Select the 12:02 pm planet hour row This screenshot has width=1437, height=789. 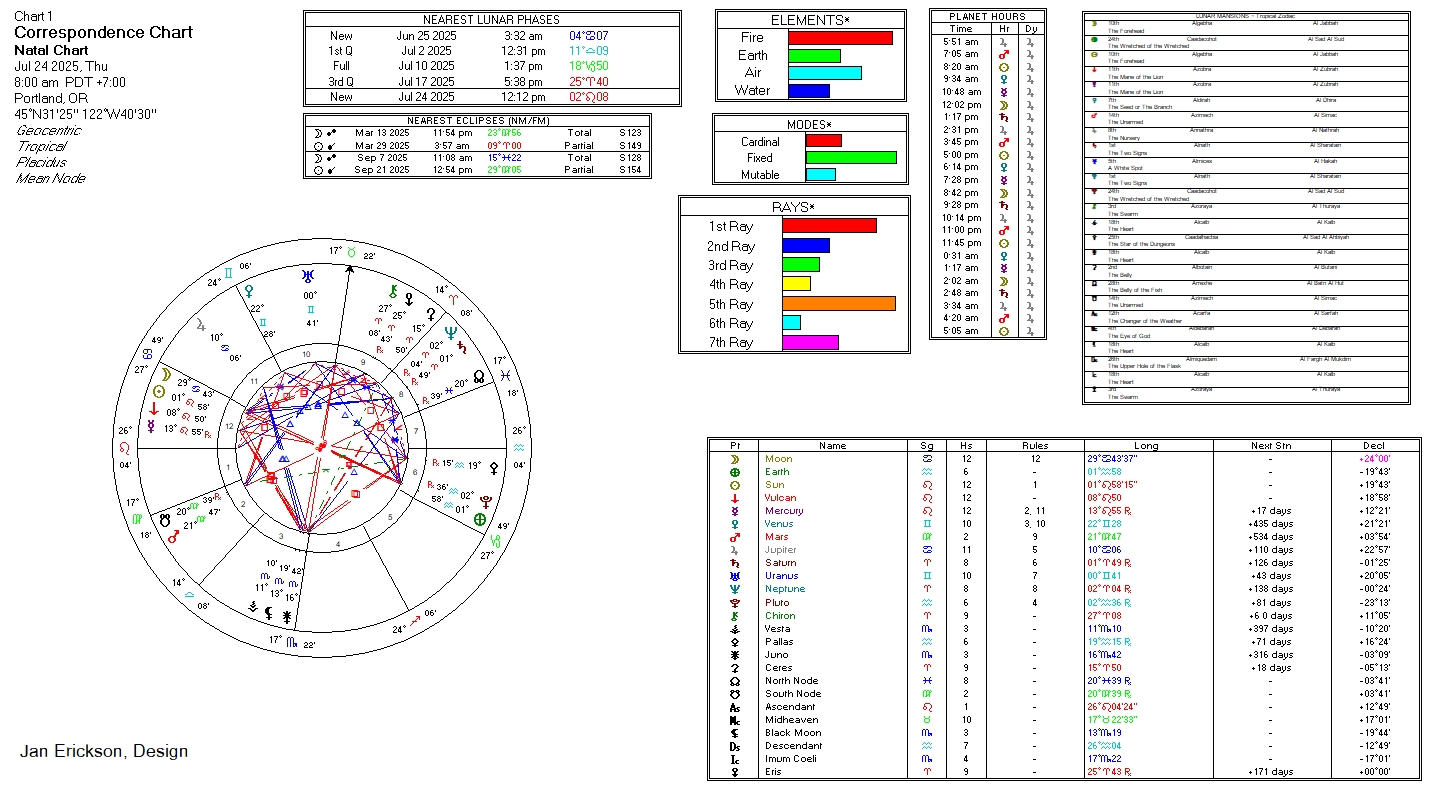coord(986,104)
